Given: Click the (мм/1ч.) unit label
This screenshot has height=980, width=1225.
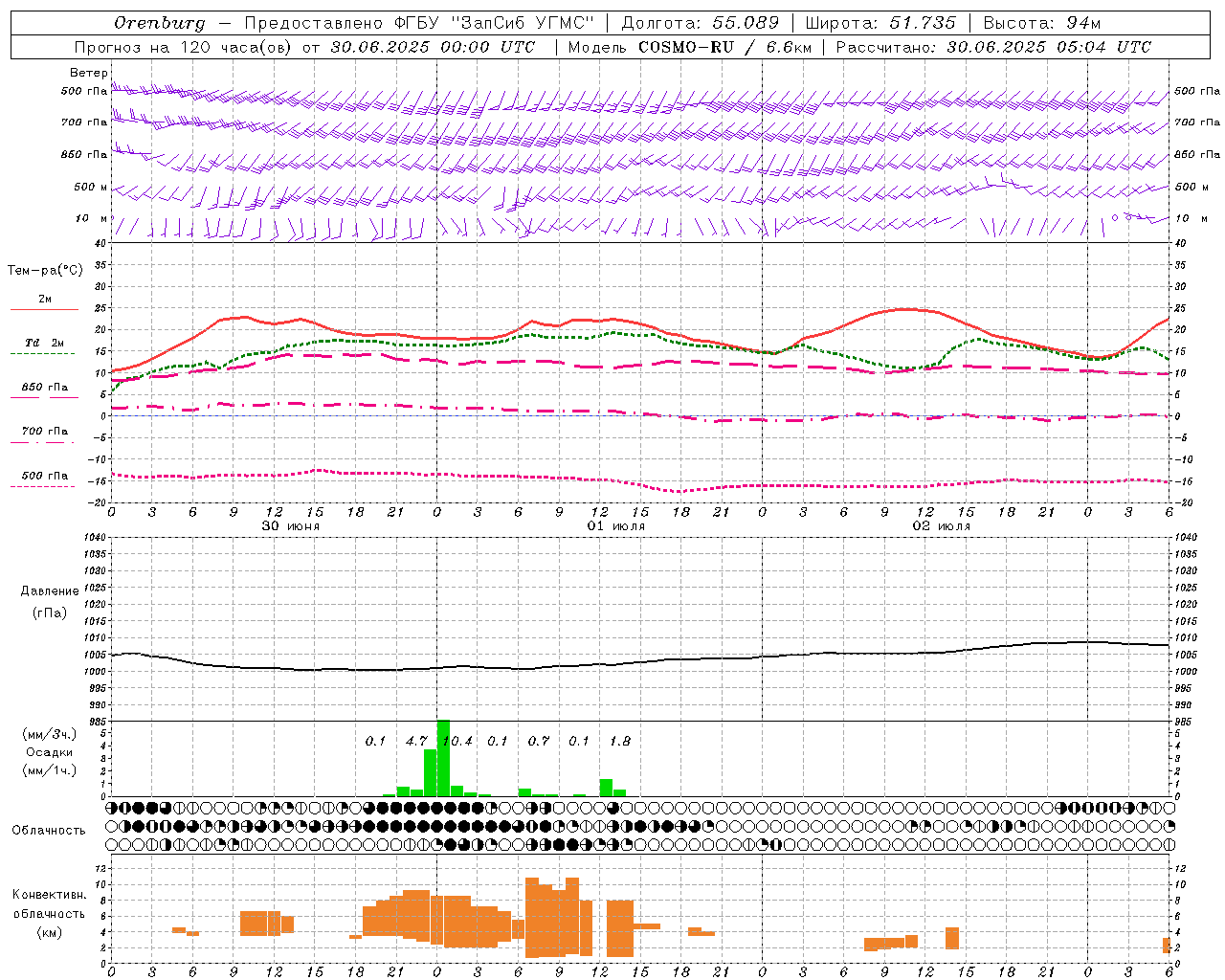Looking at the screenshot, I should pyautogui.click(x=49, y=770).
